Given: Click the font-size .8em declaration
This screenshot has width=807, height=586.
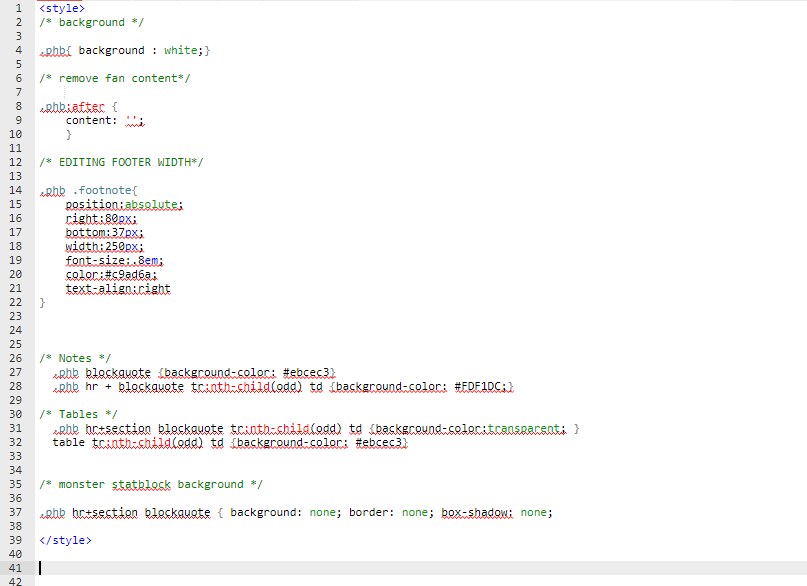Looking at the screenshot, I should pyautogui.click(x=107, y=260).
